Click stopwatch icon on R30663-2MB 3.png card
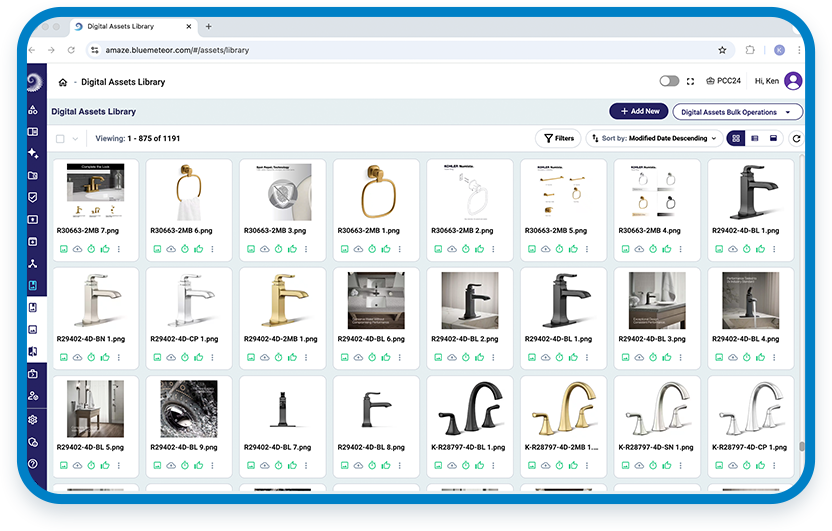Viewport: 832px width, 531px height. [x=279, y=249]
